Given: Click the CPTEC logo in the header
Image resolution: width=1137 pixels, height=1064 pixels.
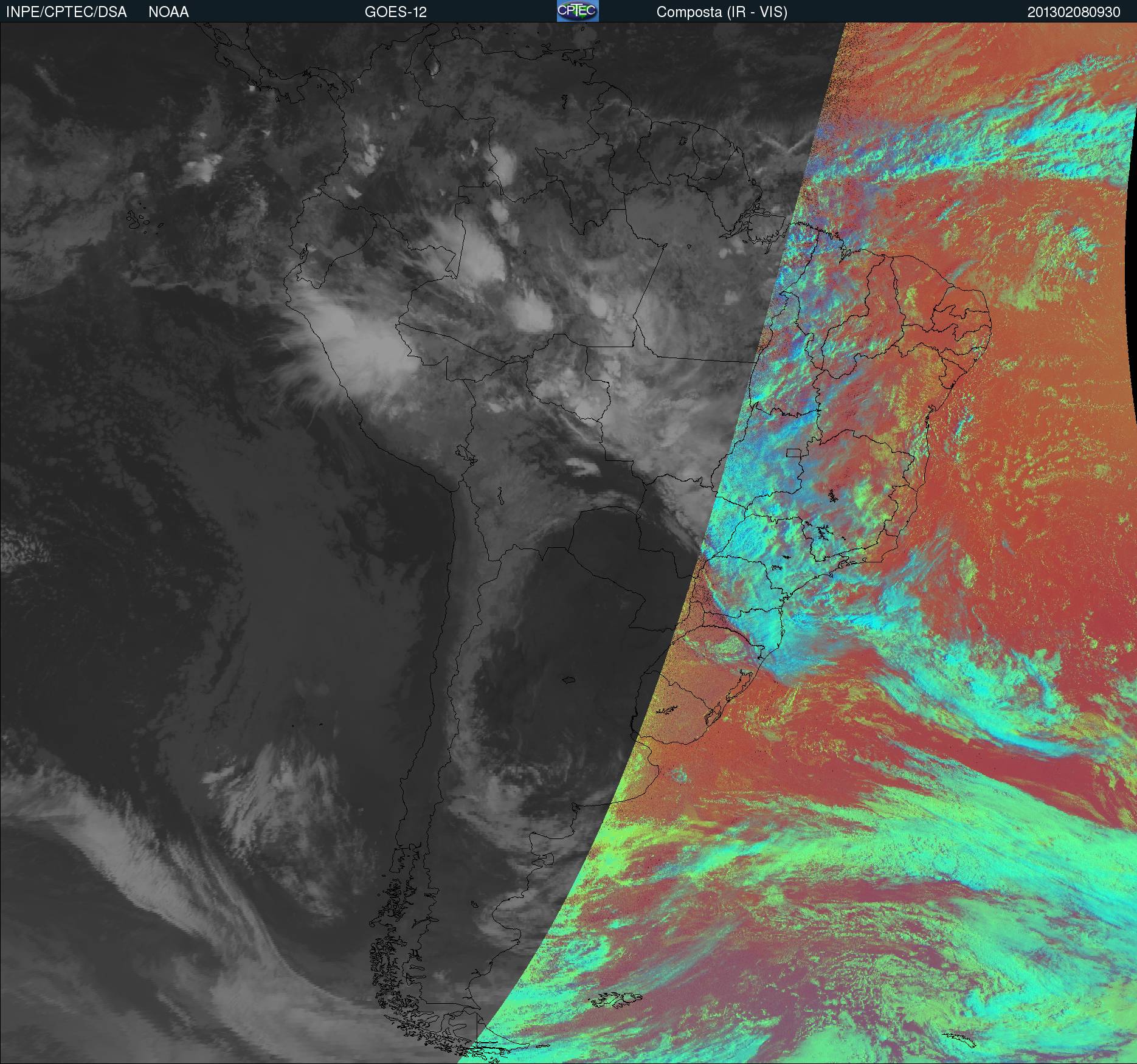Looking at the screenshot, I should point(578,11).
